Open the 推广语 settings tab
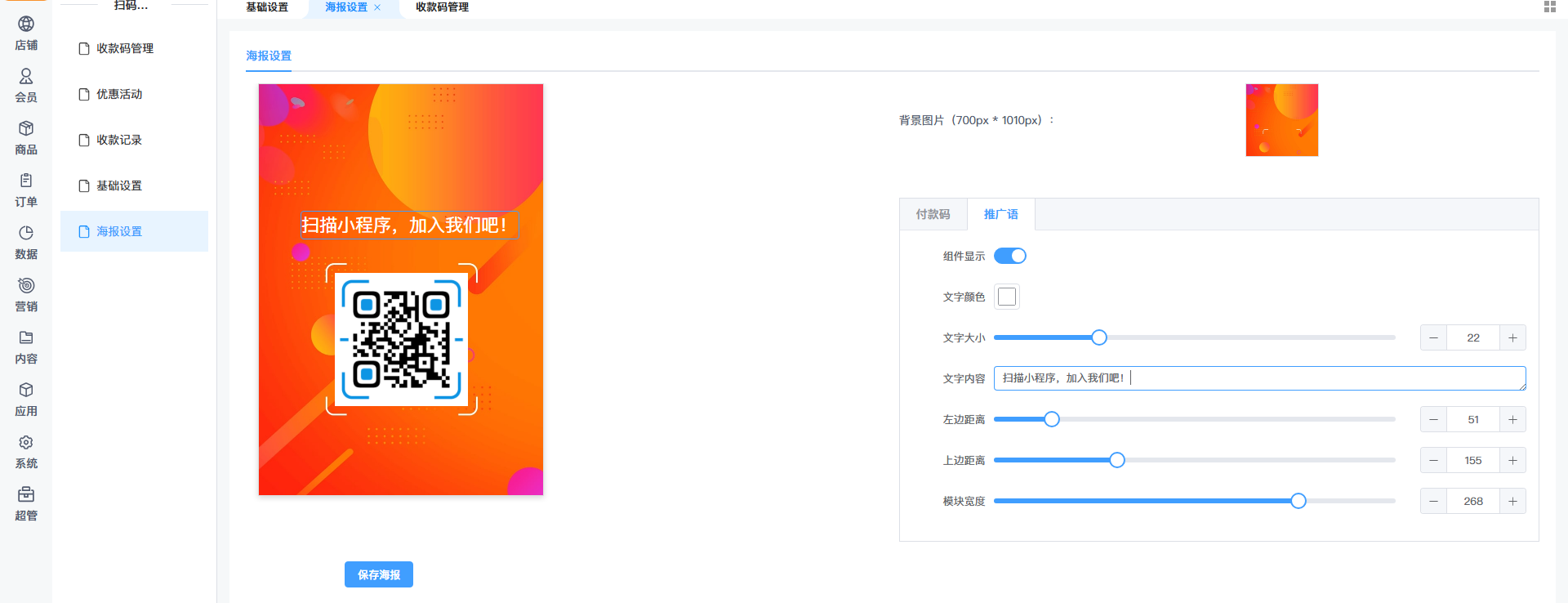Screen dimensions: 1568x603 click(1000, 214)
